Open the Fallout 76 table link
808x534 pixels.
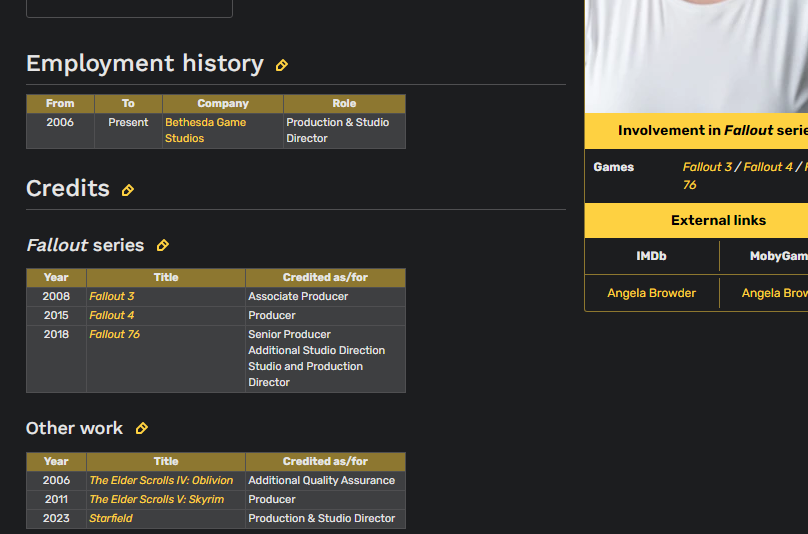click(114, 335)
